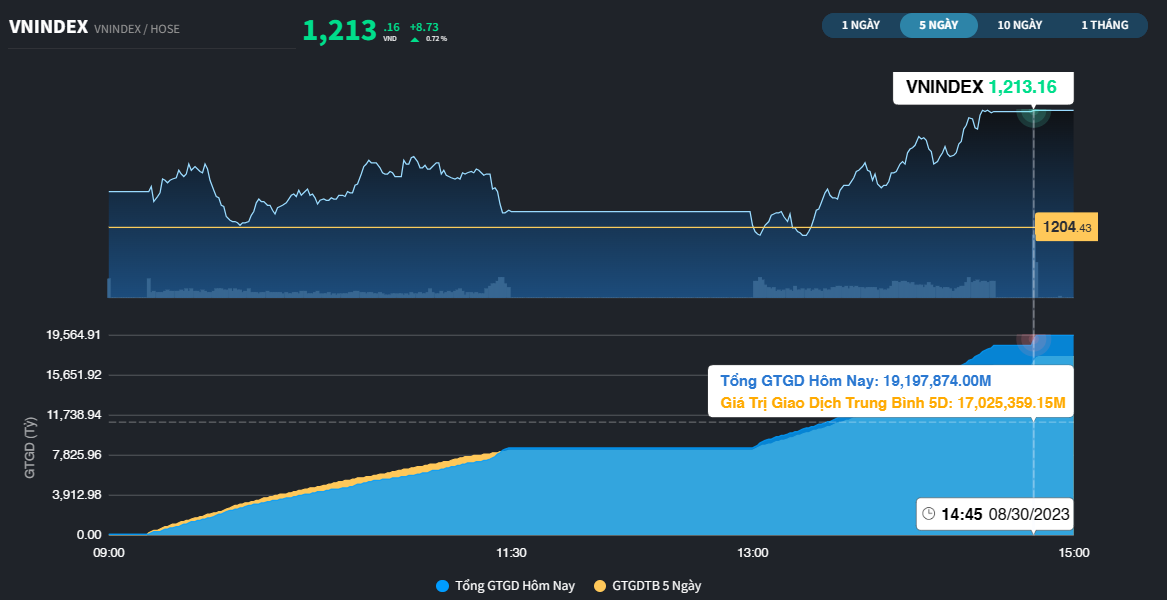Click the green up-arrow change icon

coord(415,39)
